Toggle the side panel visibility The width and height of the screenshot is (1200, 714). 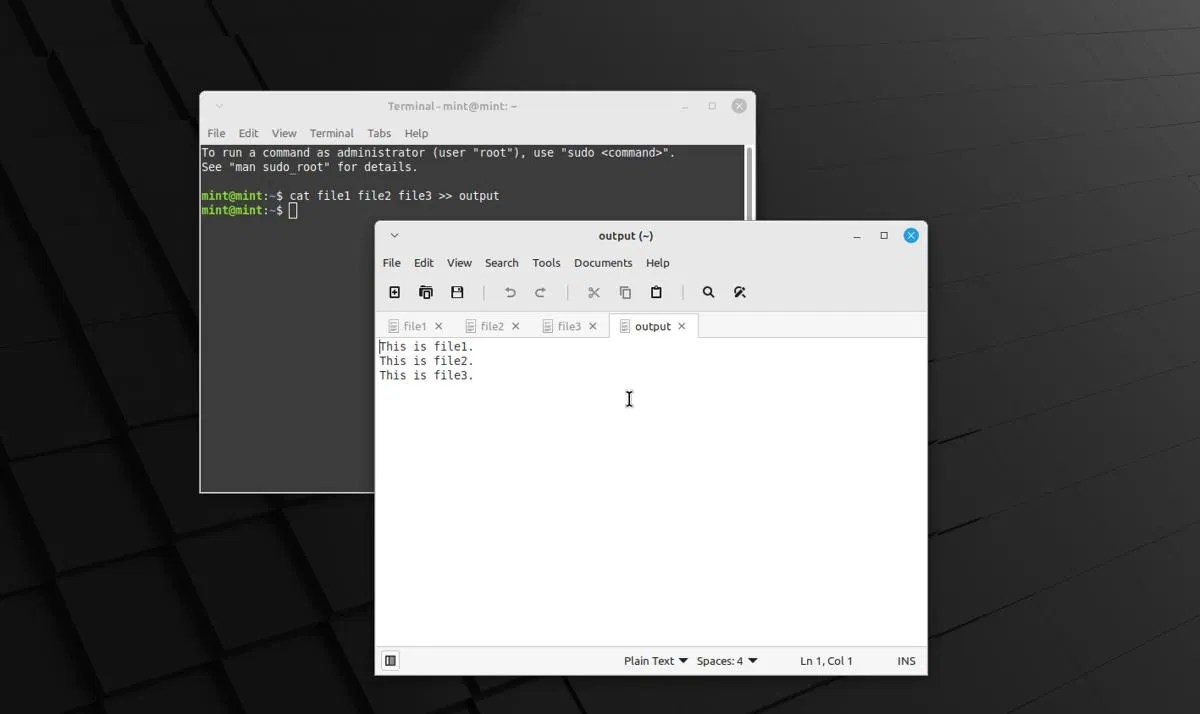[390, 660]
